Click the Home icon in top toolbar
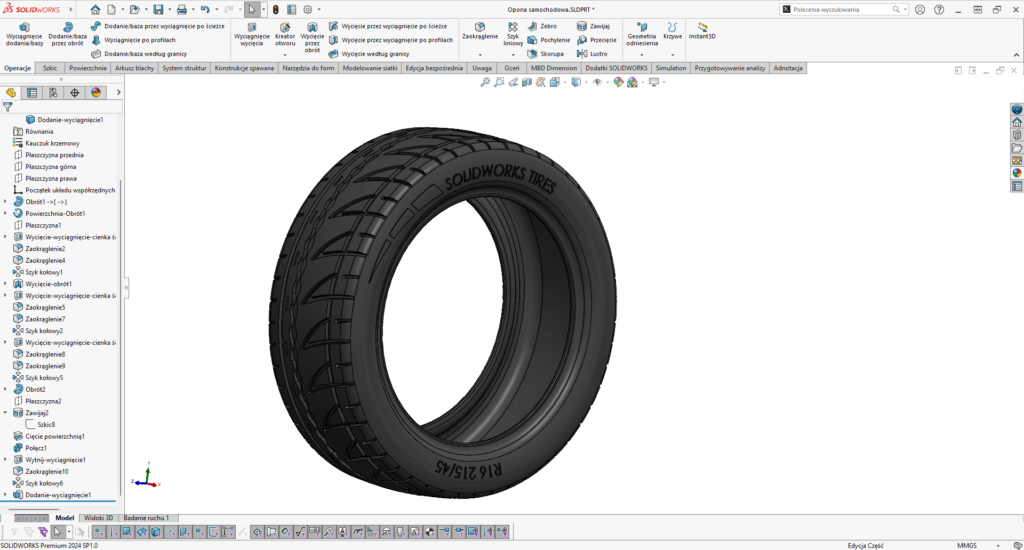 click(x=95, y=10)
